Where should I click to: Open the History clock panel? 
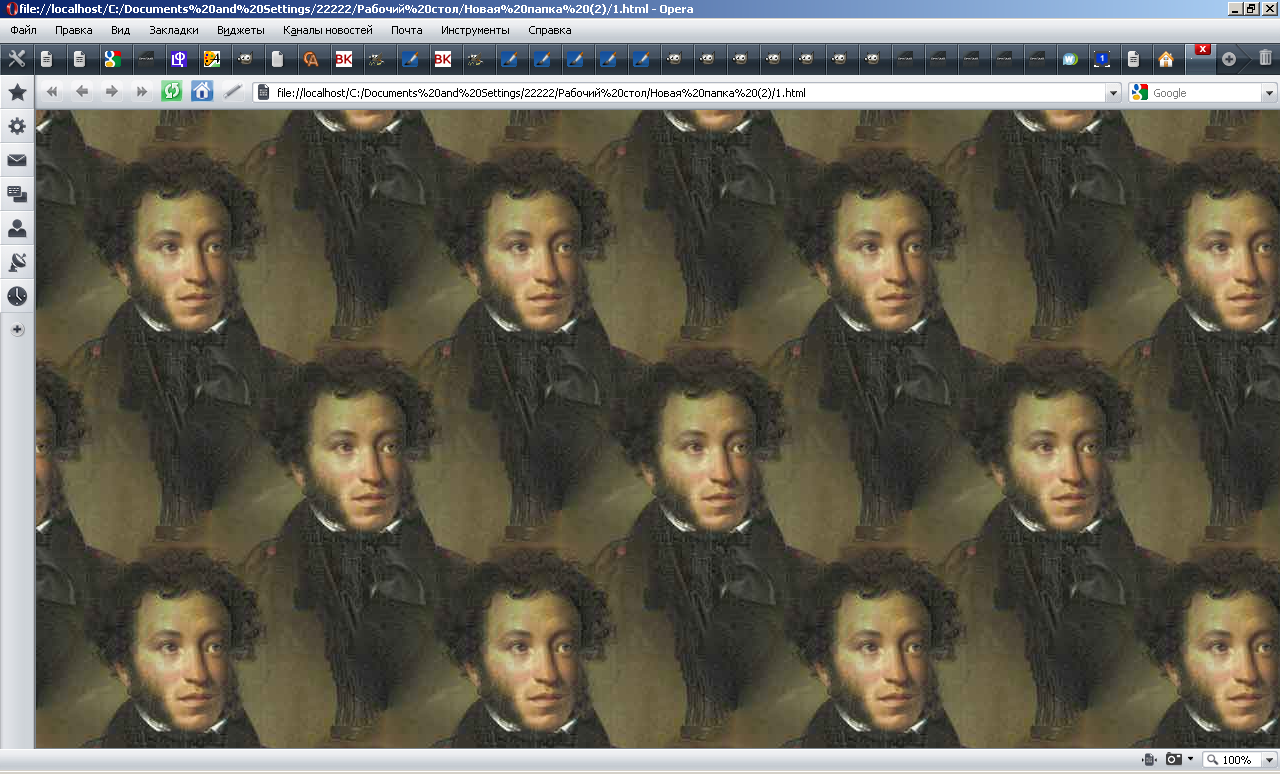click(x=17, y=296)
